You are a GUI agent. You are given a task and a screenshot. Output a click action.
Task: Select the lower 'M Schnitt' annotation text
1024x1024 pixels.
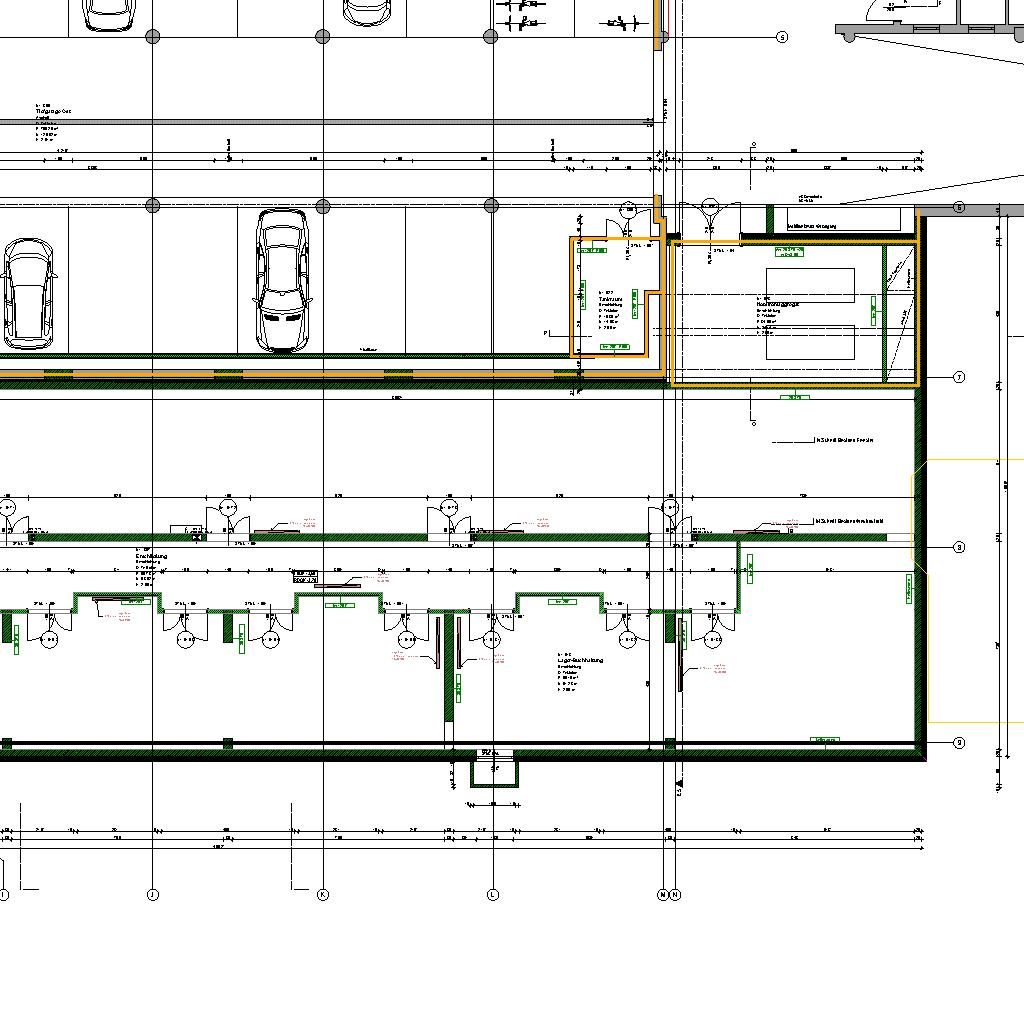[849, 521]
